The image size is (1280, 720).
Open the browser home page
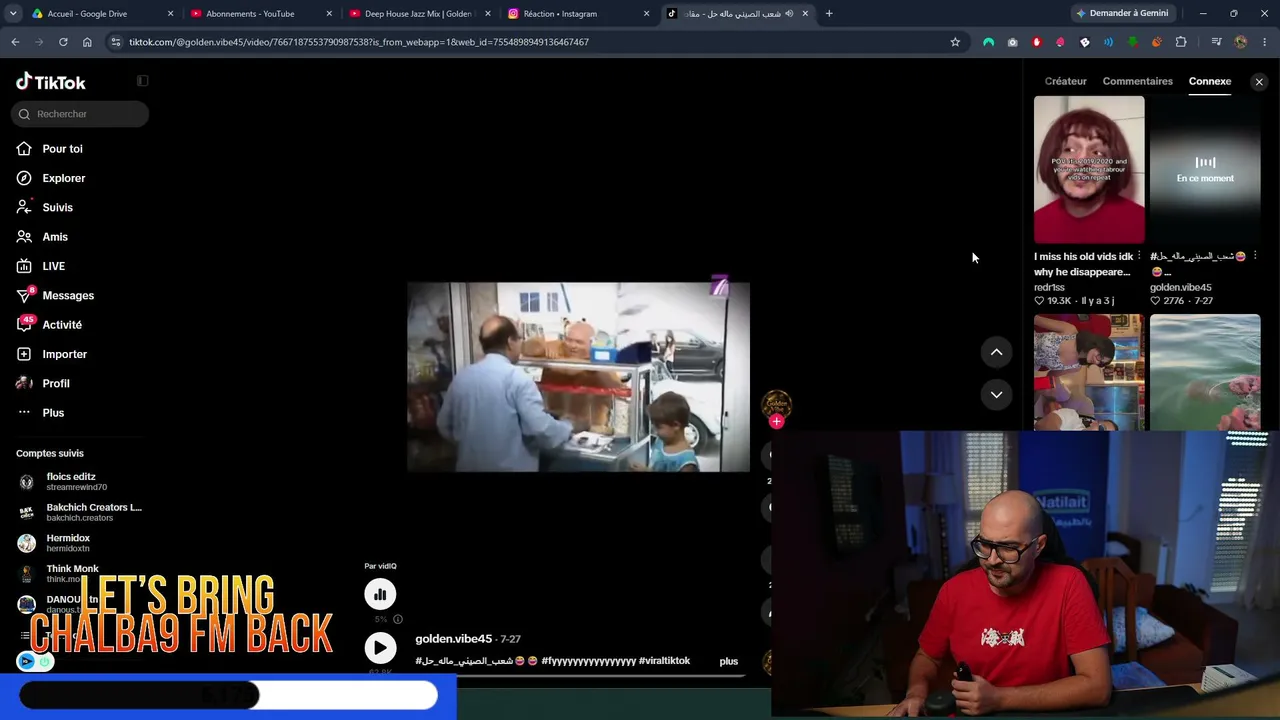pyautogui.click(x=87, y=42)
